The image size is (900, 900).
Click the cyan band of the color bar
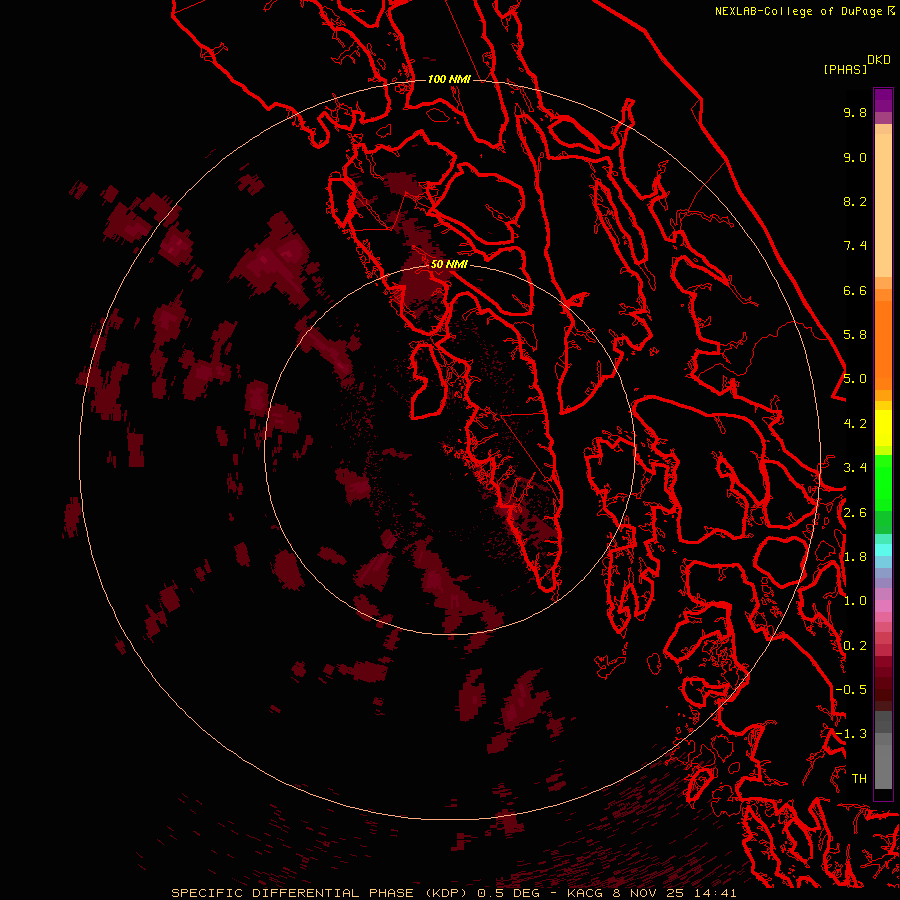pyautogui.click(x=883, y=550)
